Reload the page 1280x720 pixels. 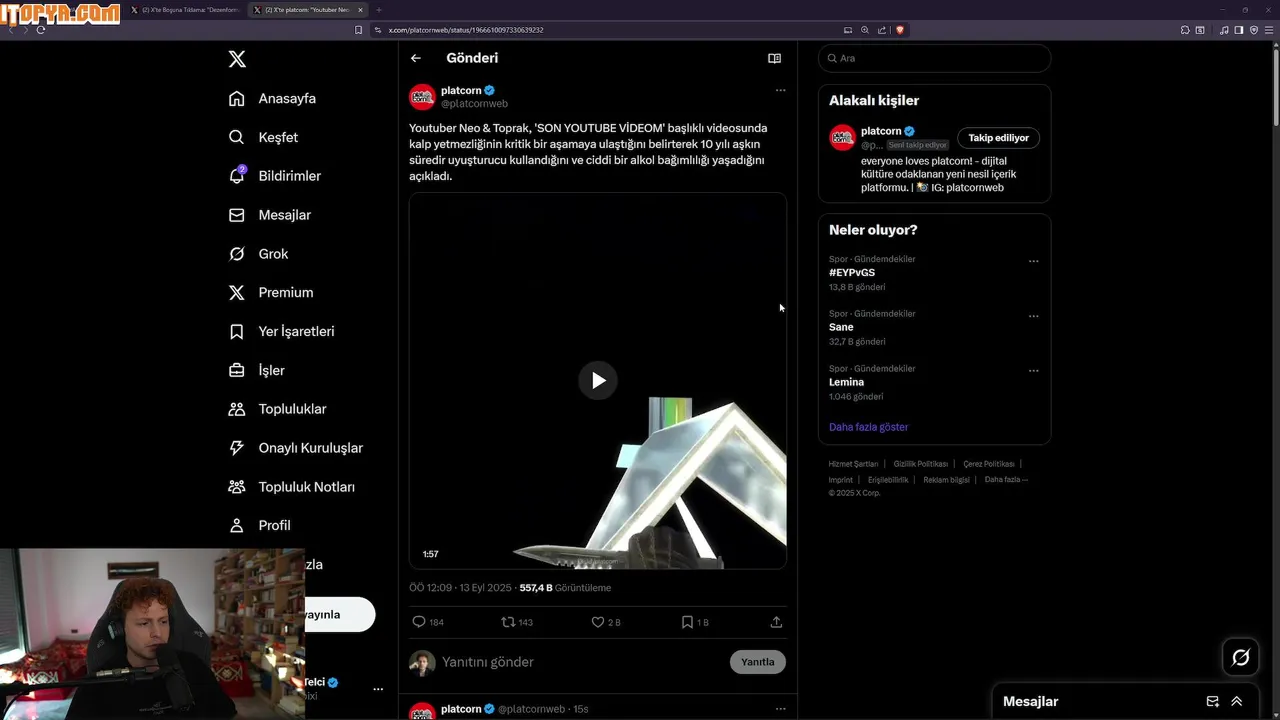coord(41,30)
